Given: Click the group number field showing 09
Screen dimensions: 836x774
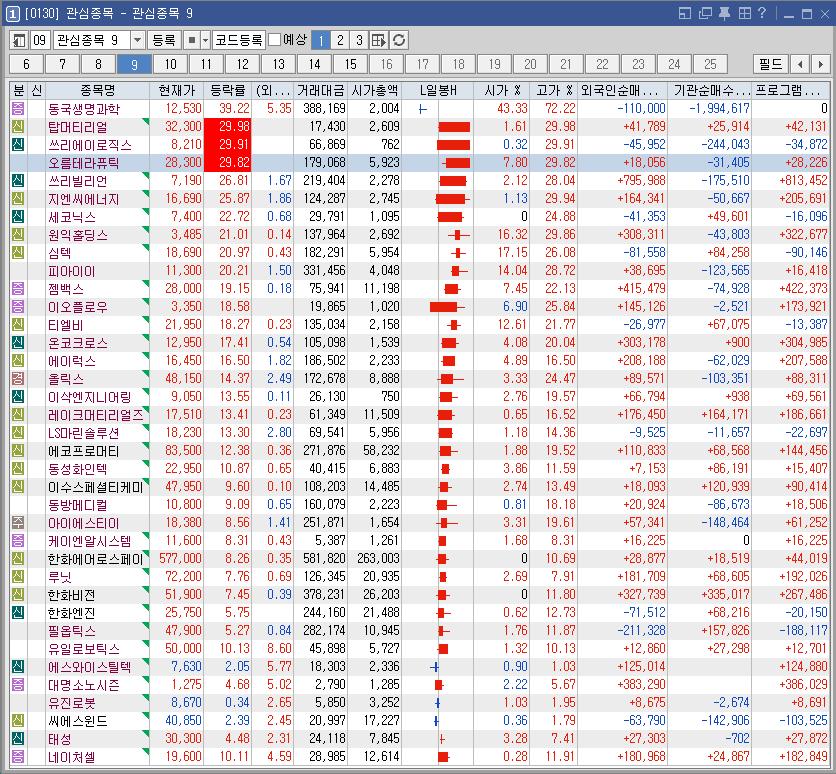Looking at the screenshot, I should (40, 40).
